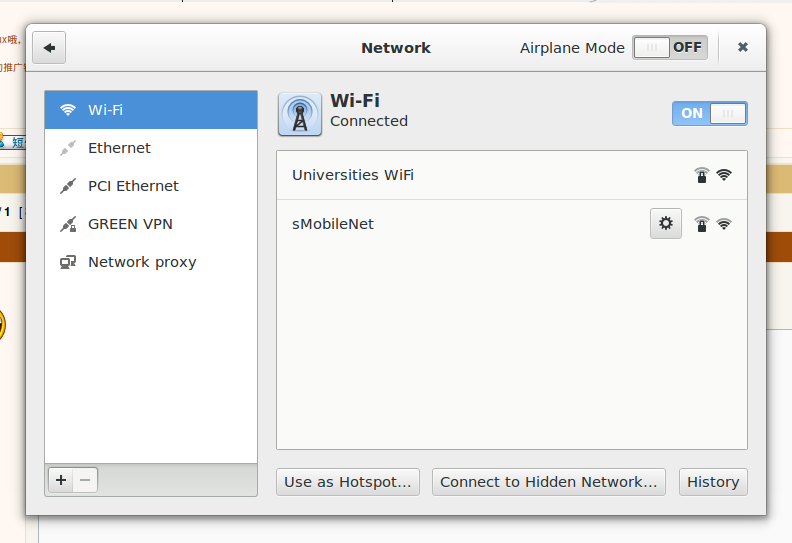
Task: Click Connect to Hidden Network button
Action: point(549,482)
